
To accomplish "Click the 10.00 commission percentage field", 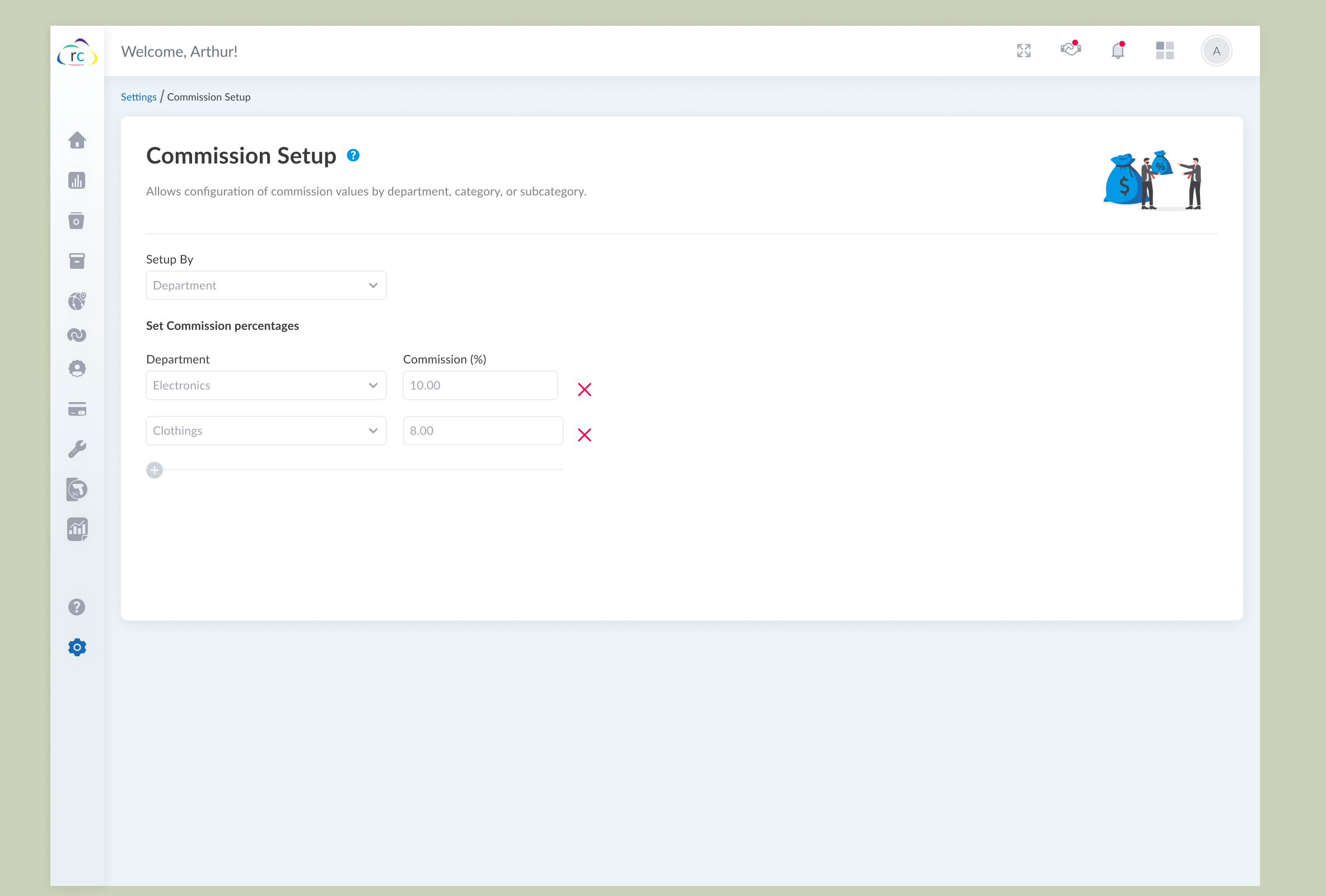I will [480, 385].
